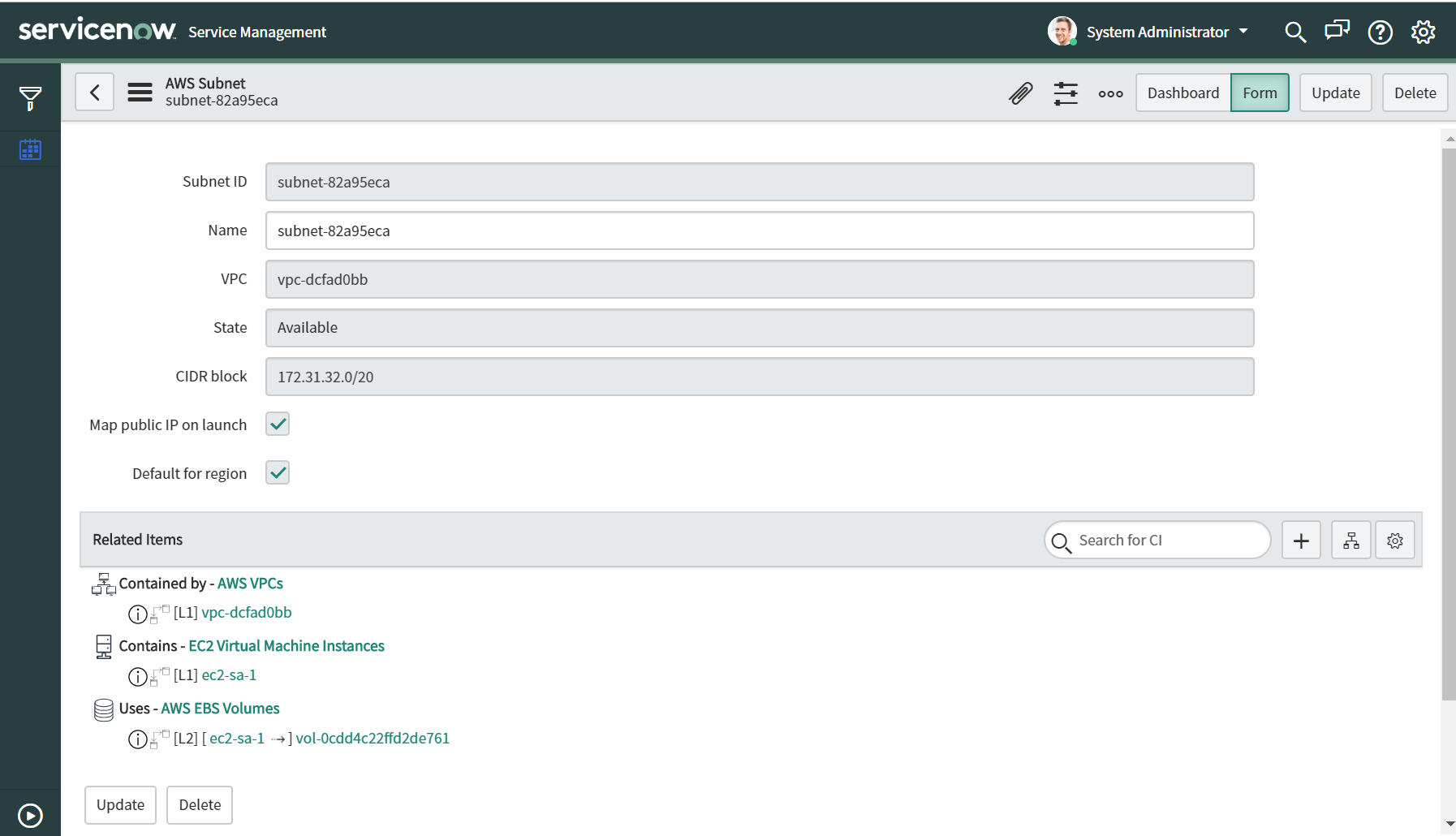Open Related Items settings gear
The width and height of the screenshot is (1456, 836).
pyautogui.click(x=1395, y=541)
